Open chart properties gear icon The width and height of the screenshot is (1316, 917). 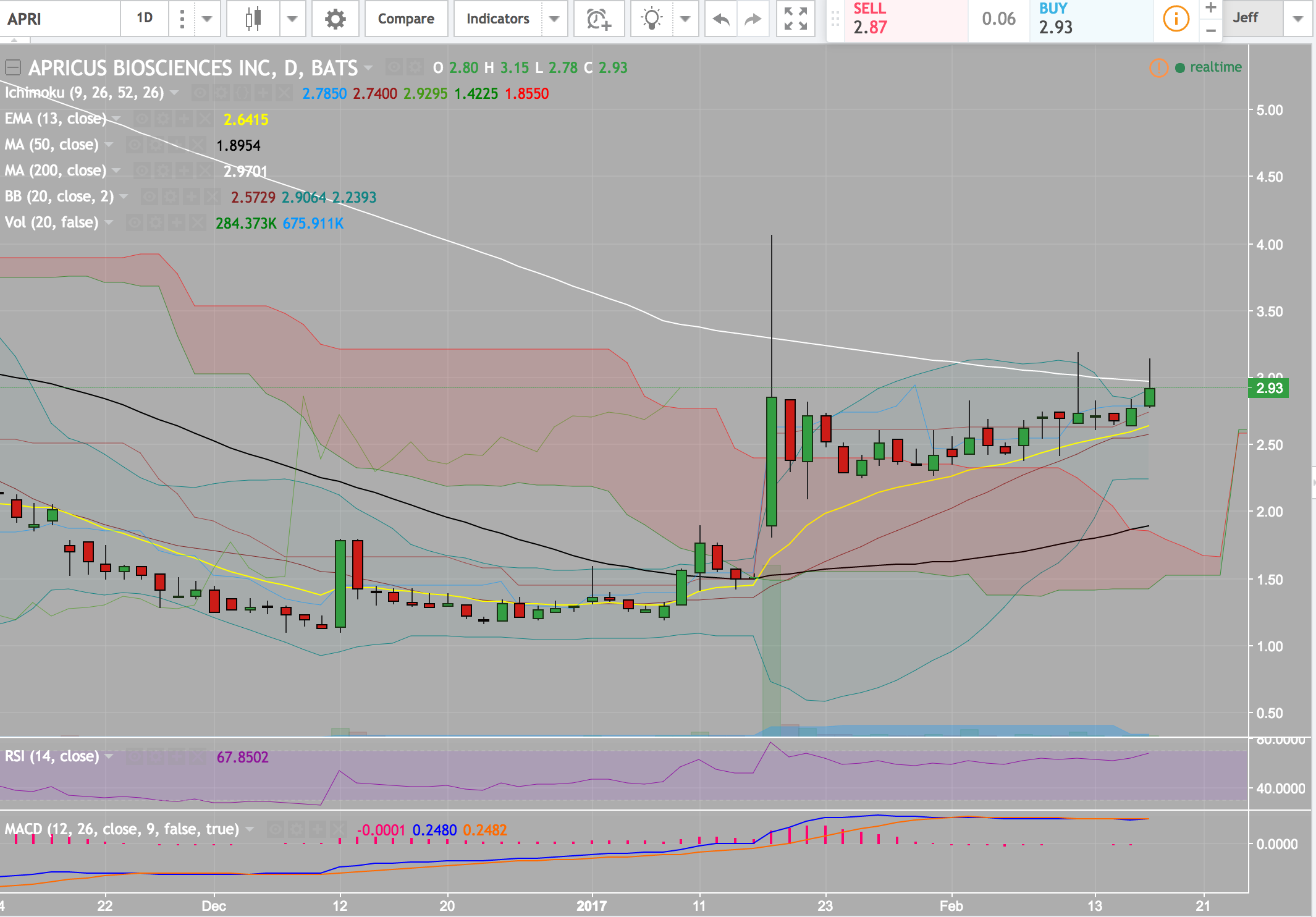click(x=335, y=19)
